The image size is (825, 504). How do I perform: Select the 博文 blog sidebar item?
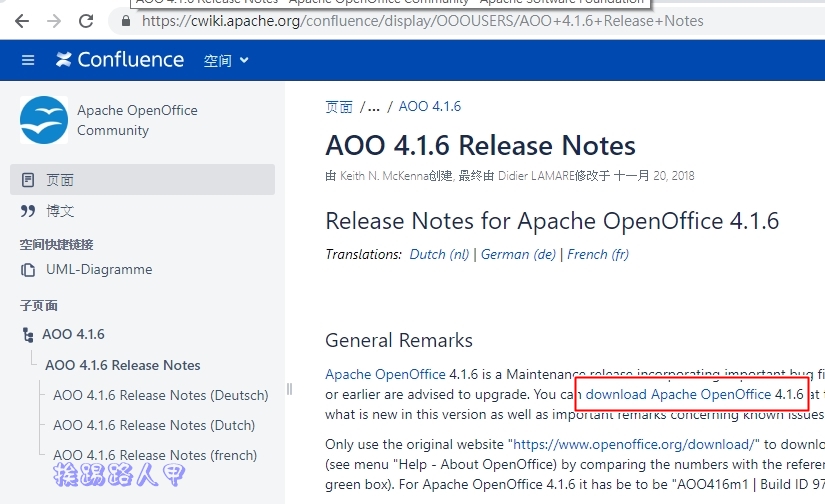pyautogui.click(x=60, y=211)
